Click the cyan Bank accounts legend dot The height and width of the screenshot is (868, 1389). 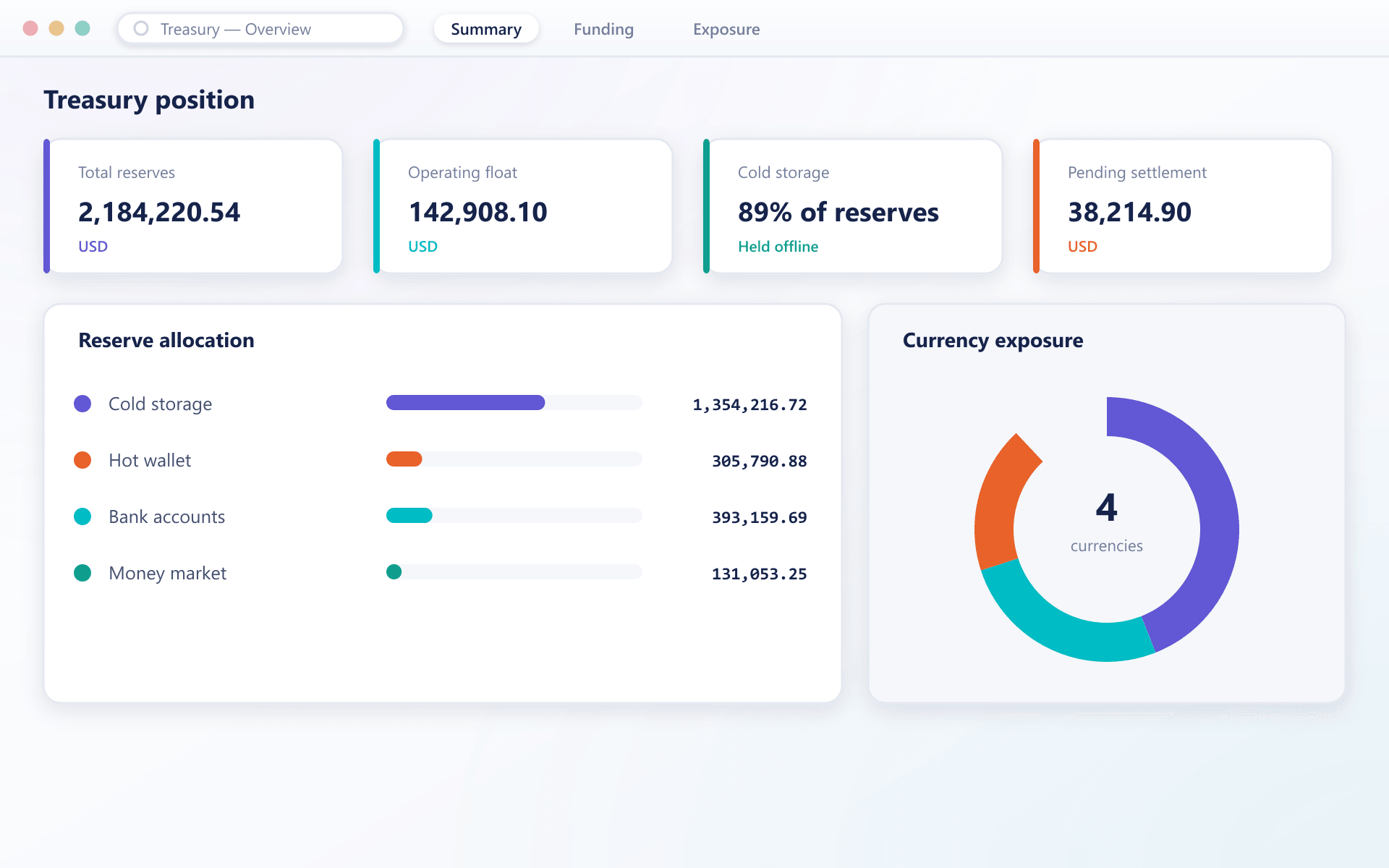pyautogui.click(x=82, y=516)
